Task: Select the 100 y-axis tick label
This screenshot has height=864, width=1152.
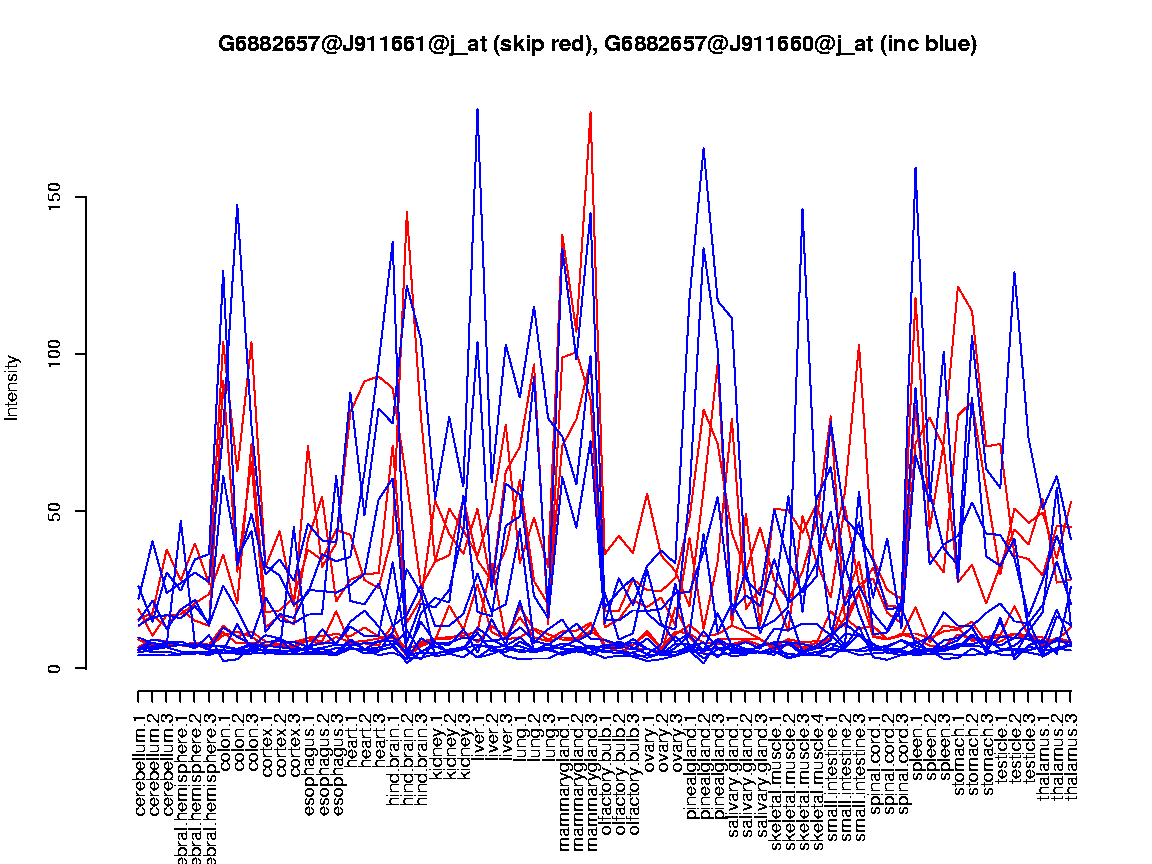Action: coord(56,354)
